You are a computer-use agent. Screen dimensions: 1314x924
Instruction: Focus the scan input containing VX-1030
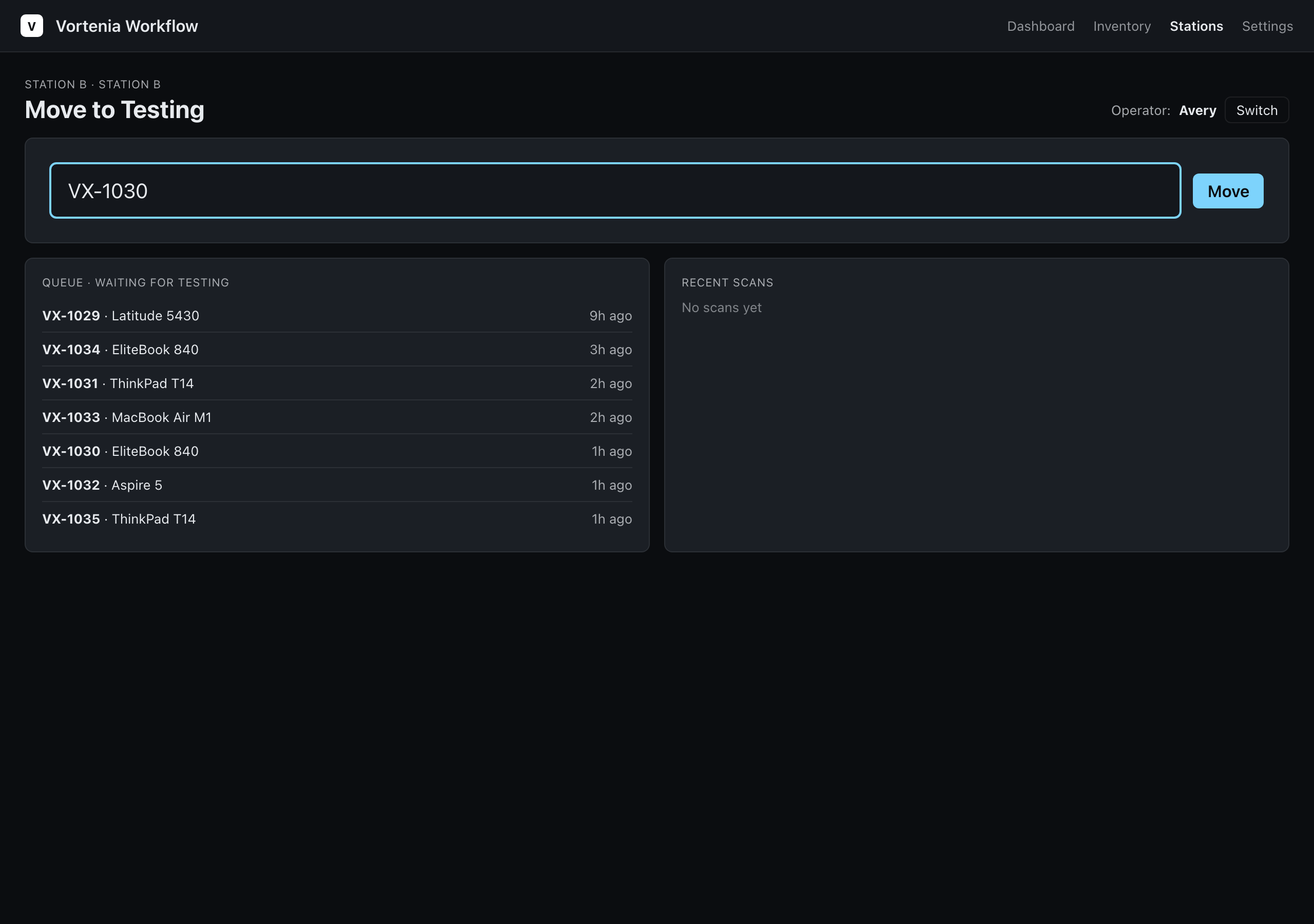click(614, 190)
